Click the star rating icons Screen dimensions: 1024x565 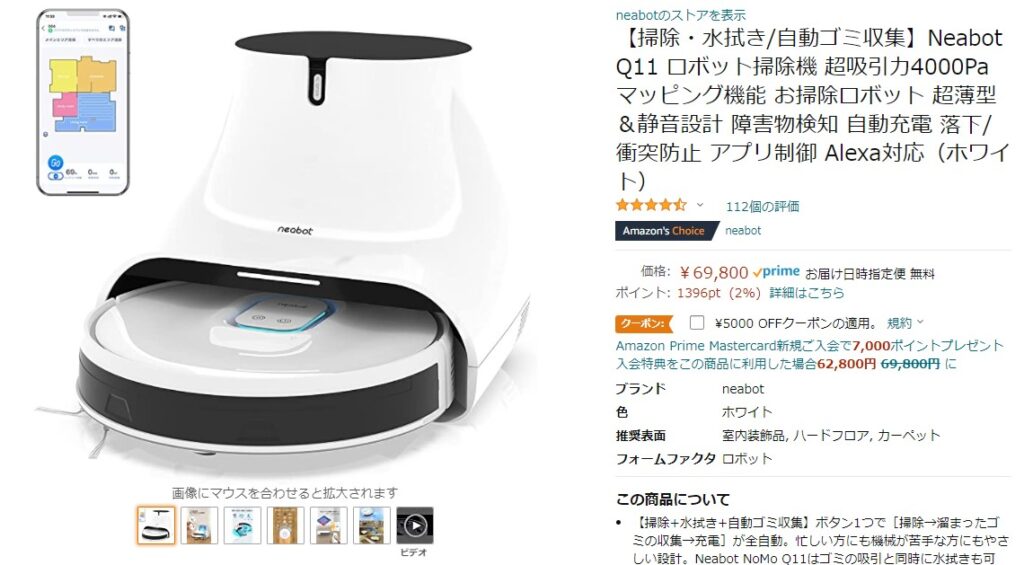651,206
